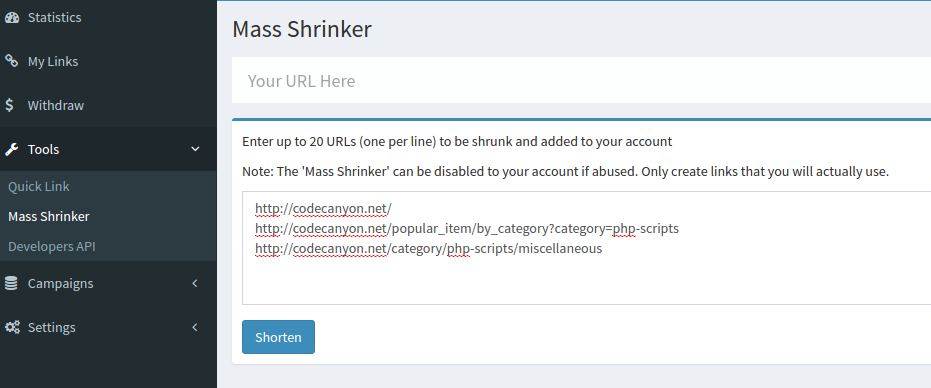Click the Campaigns database icon

[x=11, y=283]
